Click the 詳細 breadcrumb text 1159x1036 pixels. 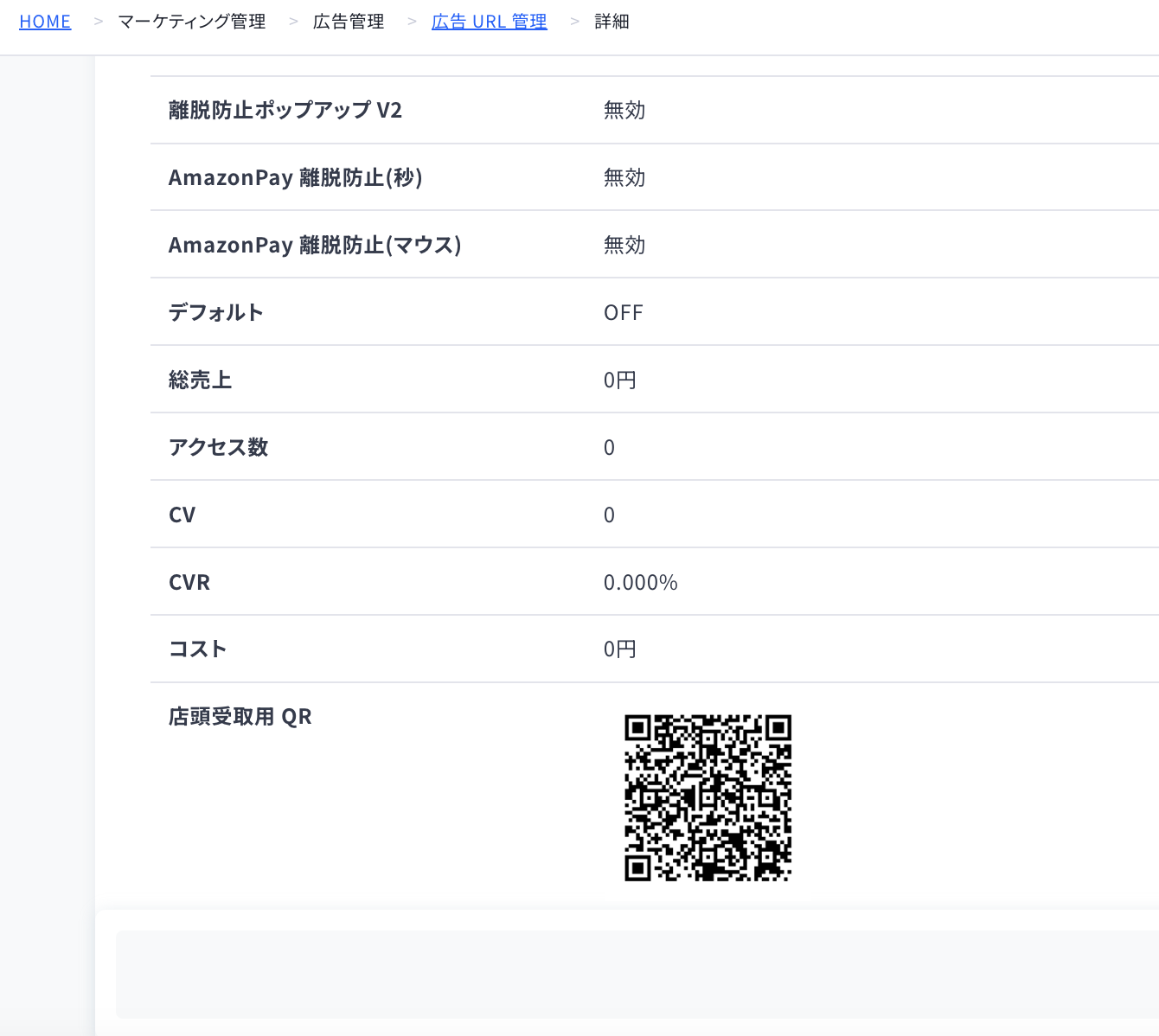[612, 22]
